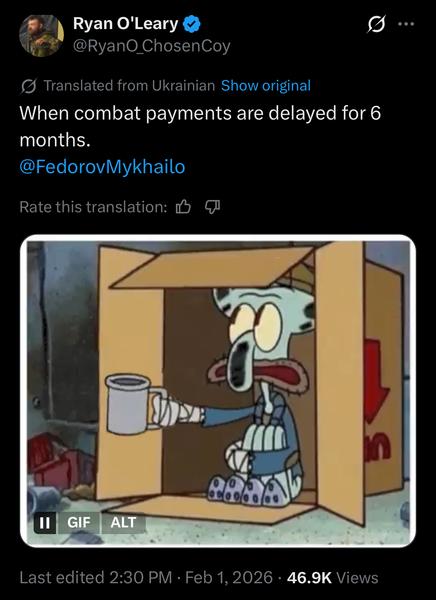
Task: Click the tweet text about combat payments
Action: click(200, 126)
